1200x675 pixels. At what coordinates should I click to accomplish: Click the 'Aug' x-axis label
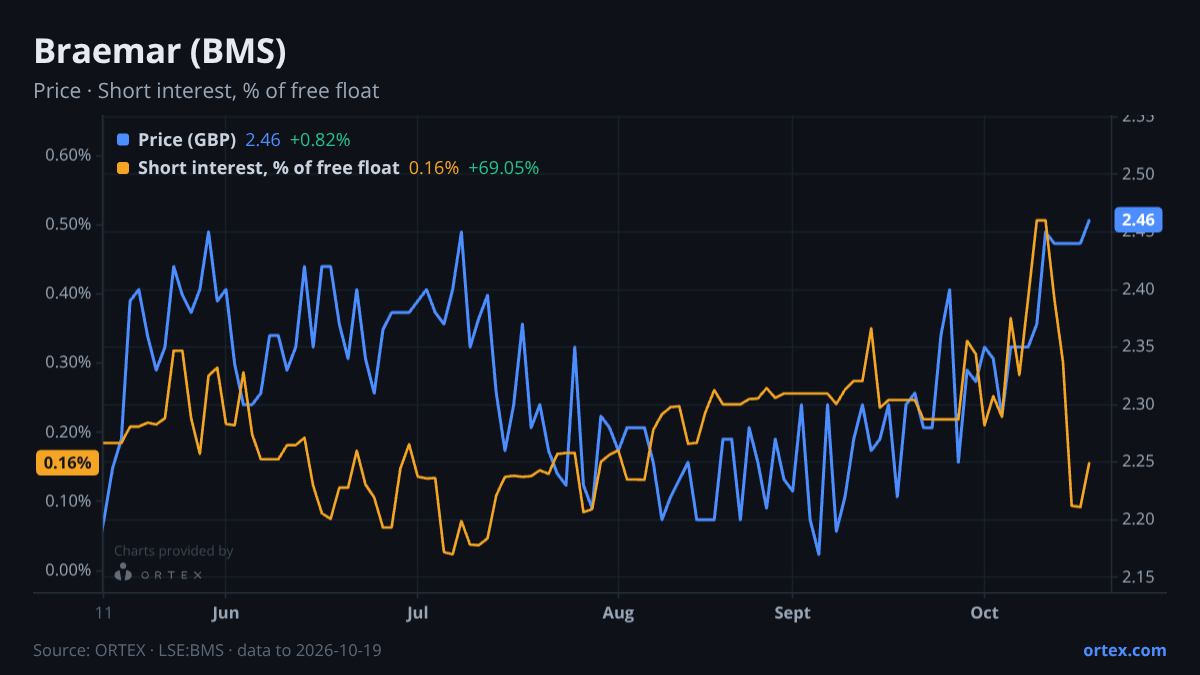619,613
